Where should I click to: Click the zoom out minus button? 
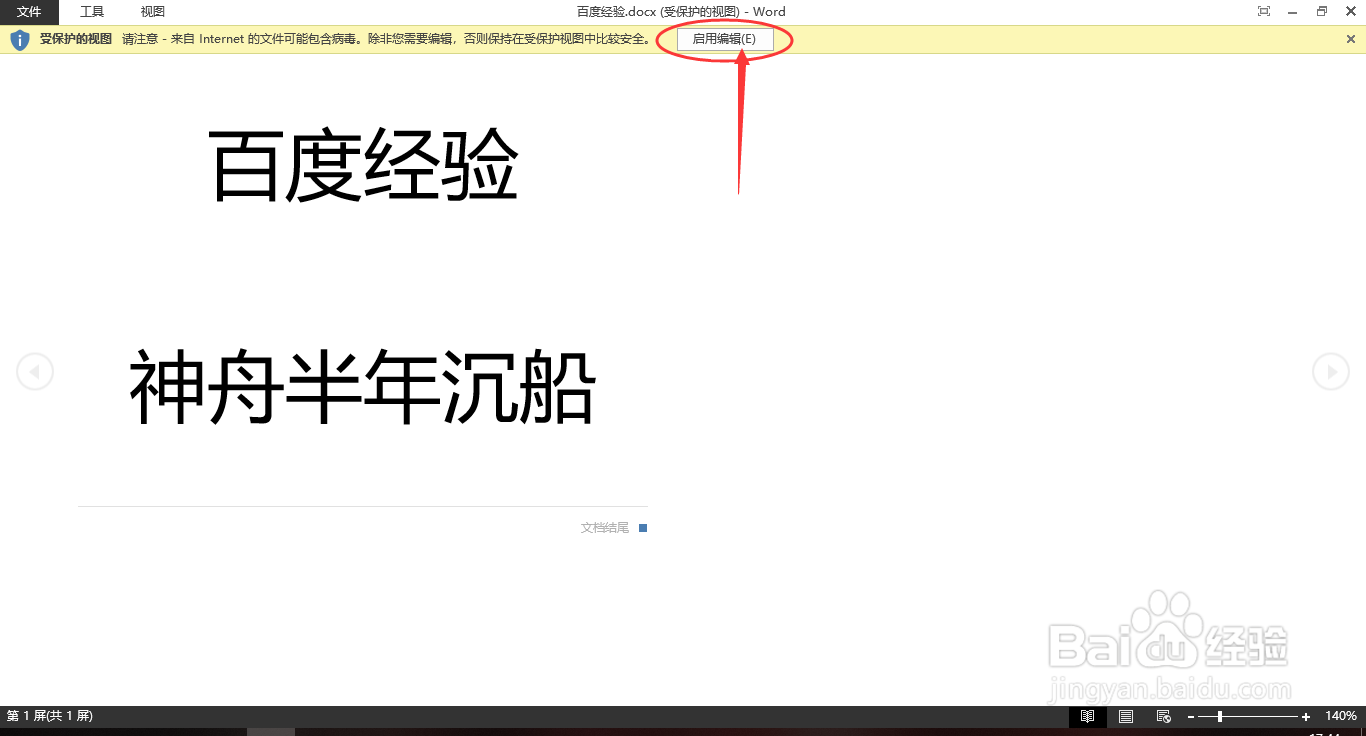(1191, 717)
